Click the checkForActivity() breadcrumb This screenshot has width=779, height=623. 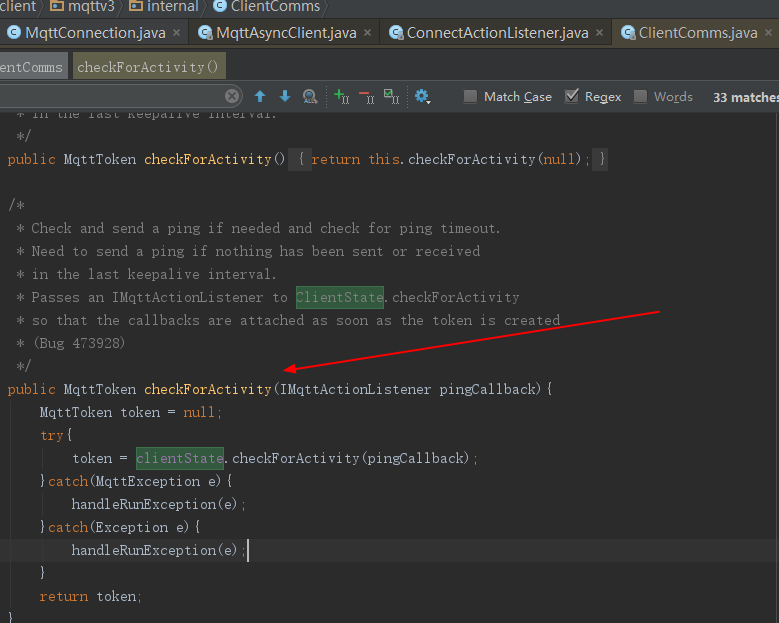pos(149,67)
